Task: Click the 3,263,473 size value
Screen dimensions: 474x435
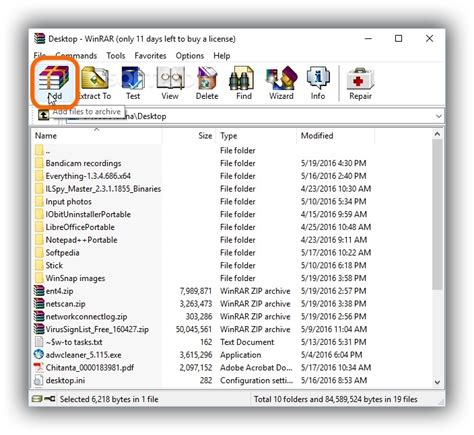Action: click(x=196, y=303)
